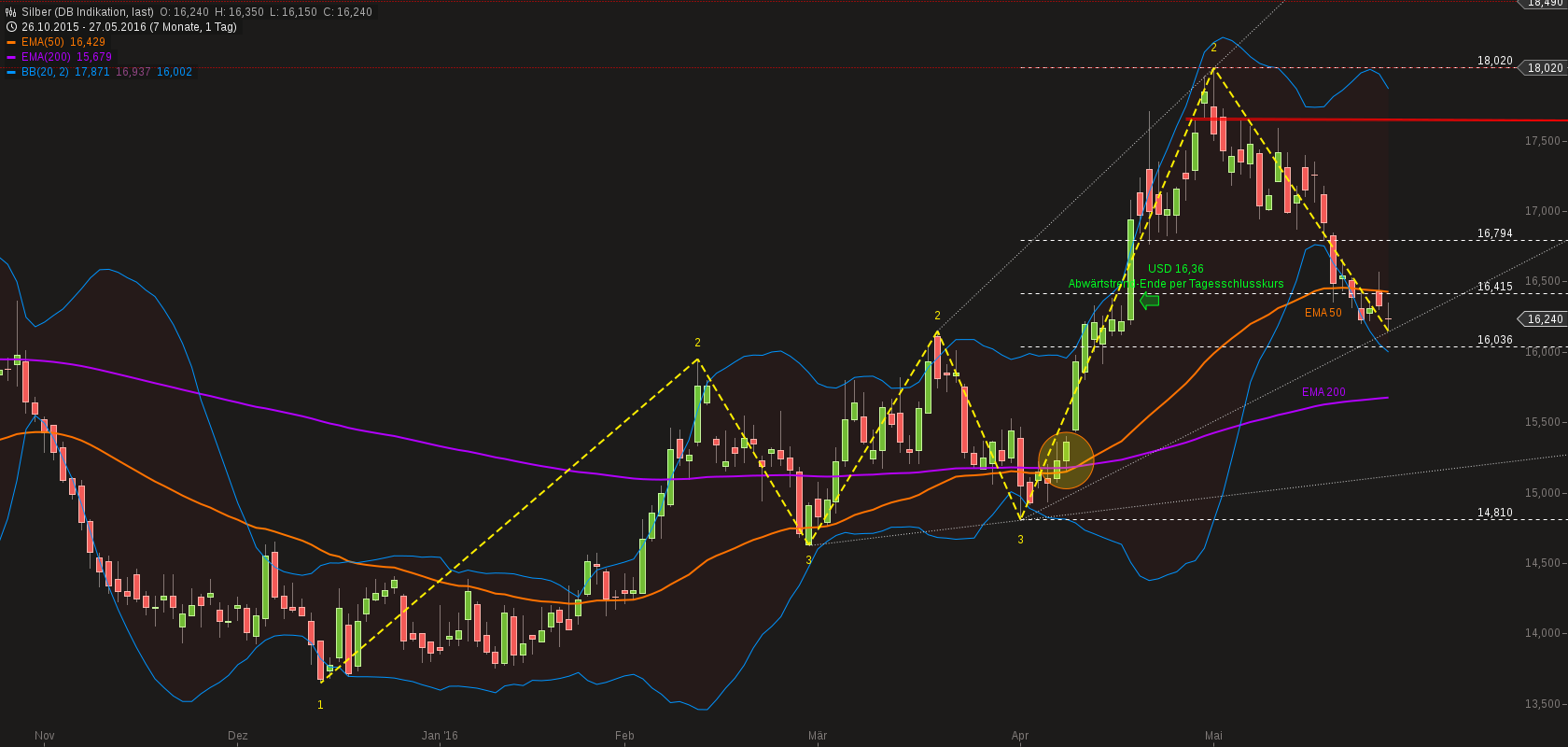Click the yellow circle highlight in April
The image size is (1568, 747).
tap(1066, 460)
